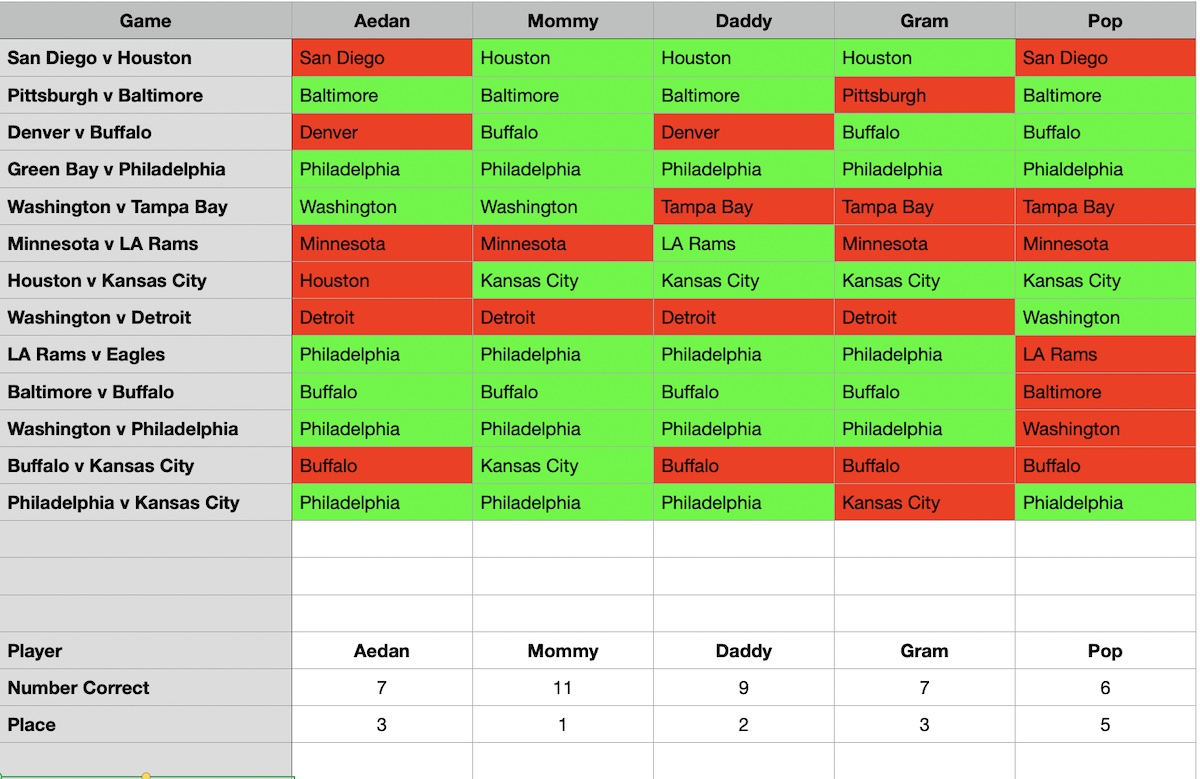
Task: Click Gram's red Pittsburgh pick cell
Action: tap(924, 96)
